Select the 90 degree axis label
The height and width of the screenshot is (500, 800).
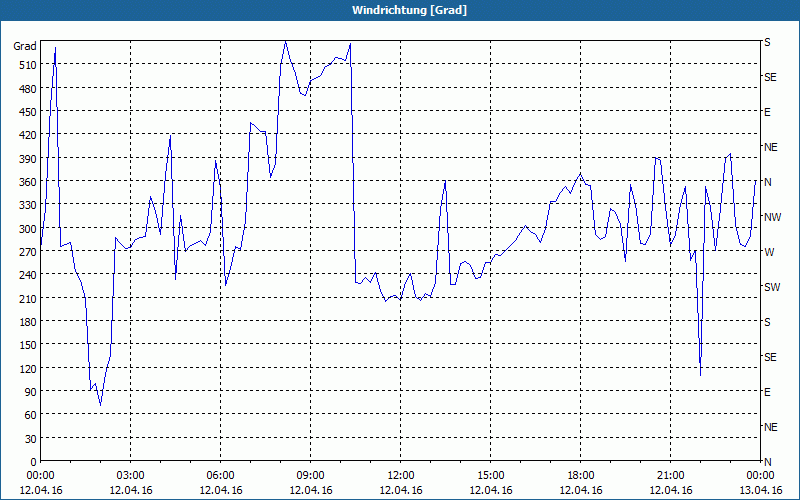point(31,392)
